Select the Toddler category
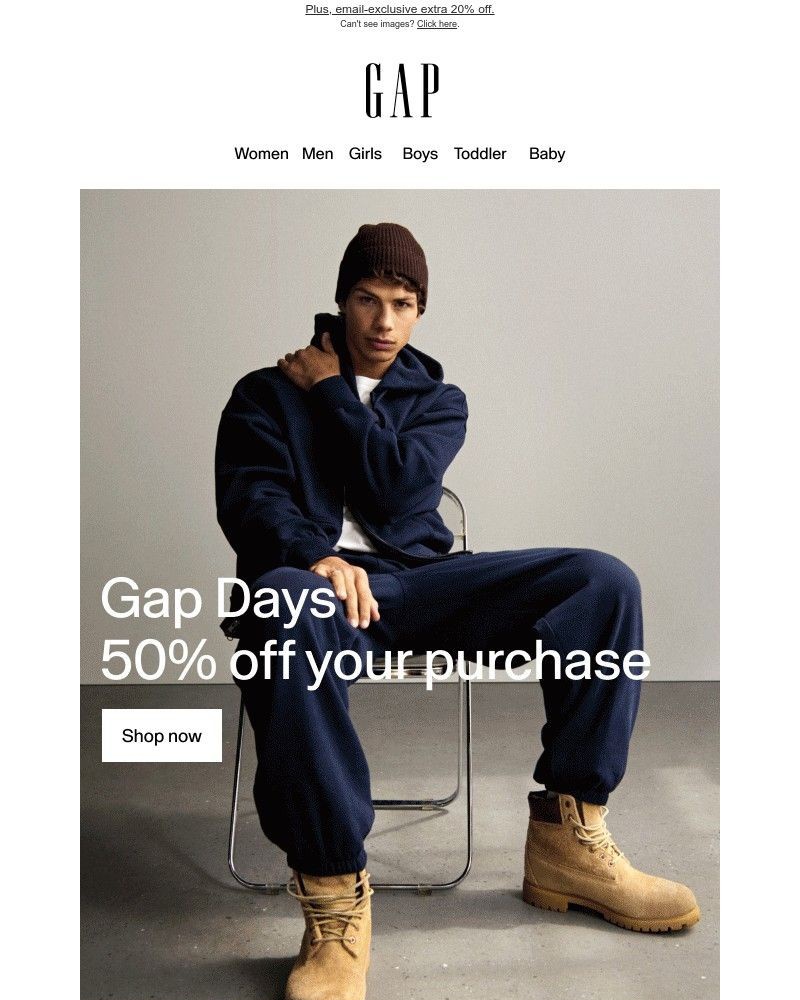Screen dimensions: 800x1000 pyautogui.click(x=480, y=154)
